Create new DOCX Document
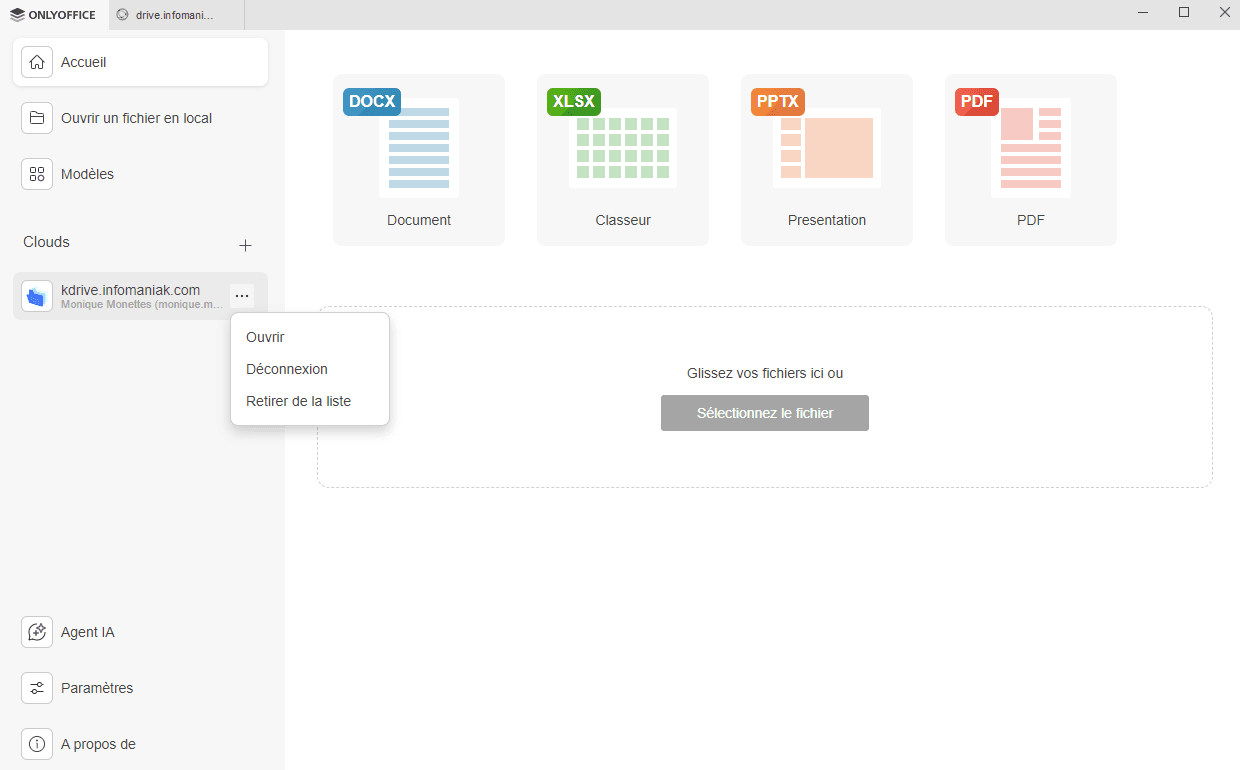This screenshot has height=770, width=1240. pos(419,159)
